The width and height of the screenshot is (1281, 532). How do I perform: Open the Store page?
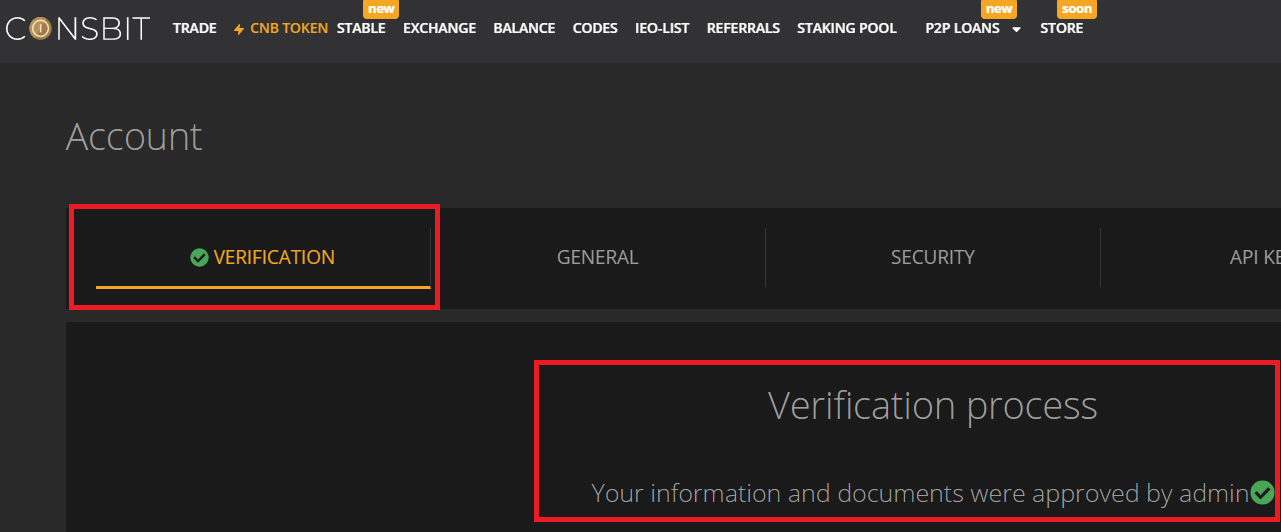pos(1062,28)
